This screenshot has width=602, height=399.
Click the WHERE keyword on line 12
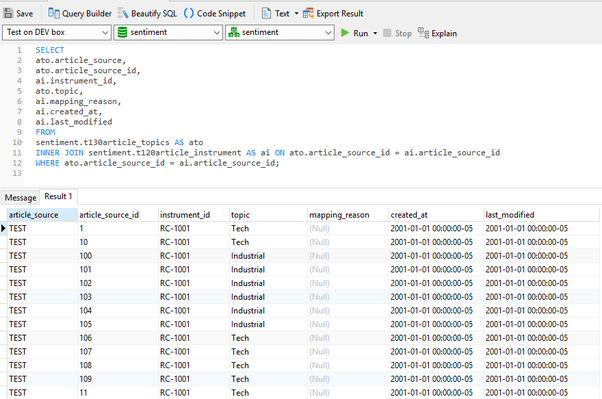click(x=47, y=163)
